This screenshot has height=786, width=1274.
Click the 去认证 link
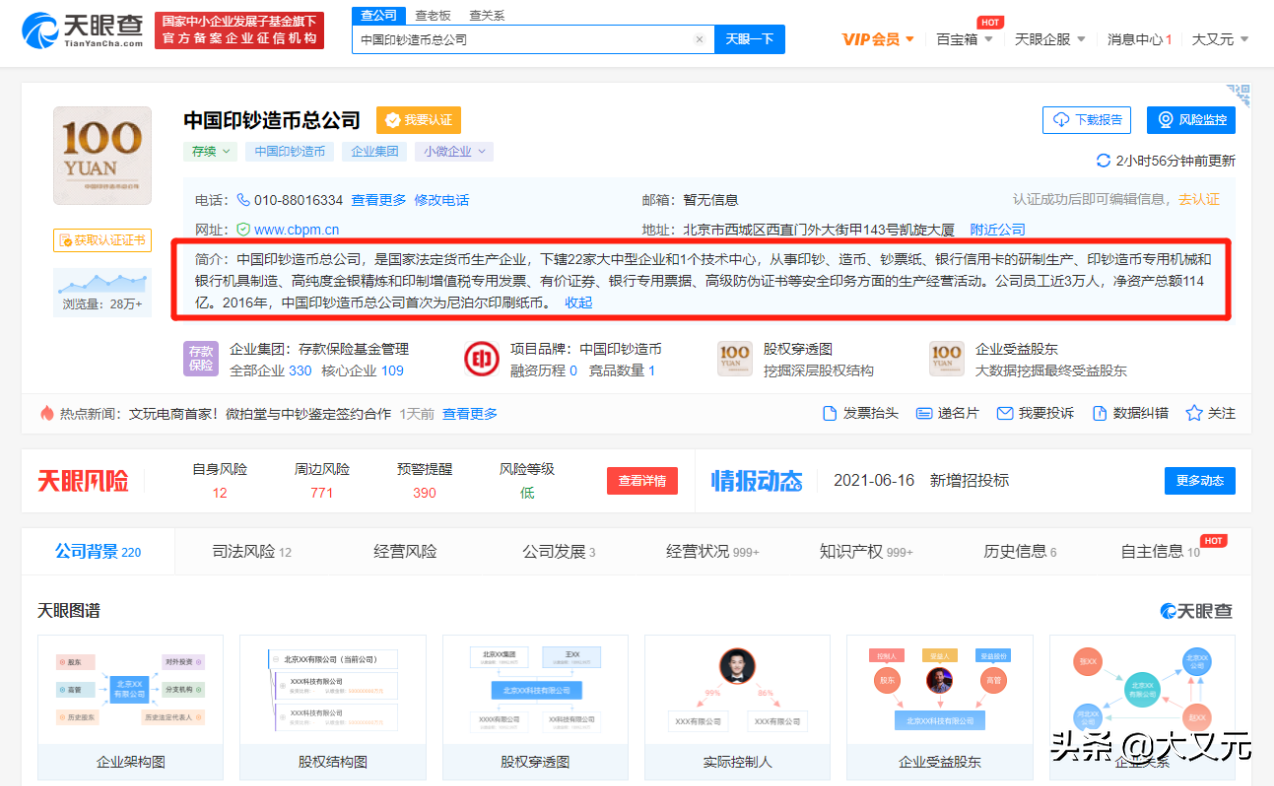pos(1199,199)
